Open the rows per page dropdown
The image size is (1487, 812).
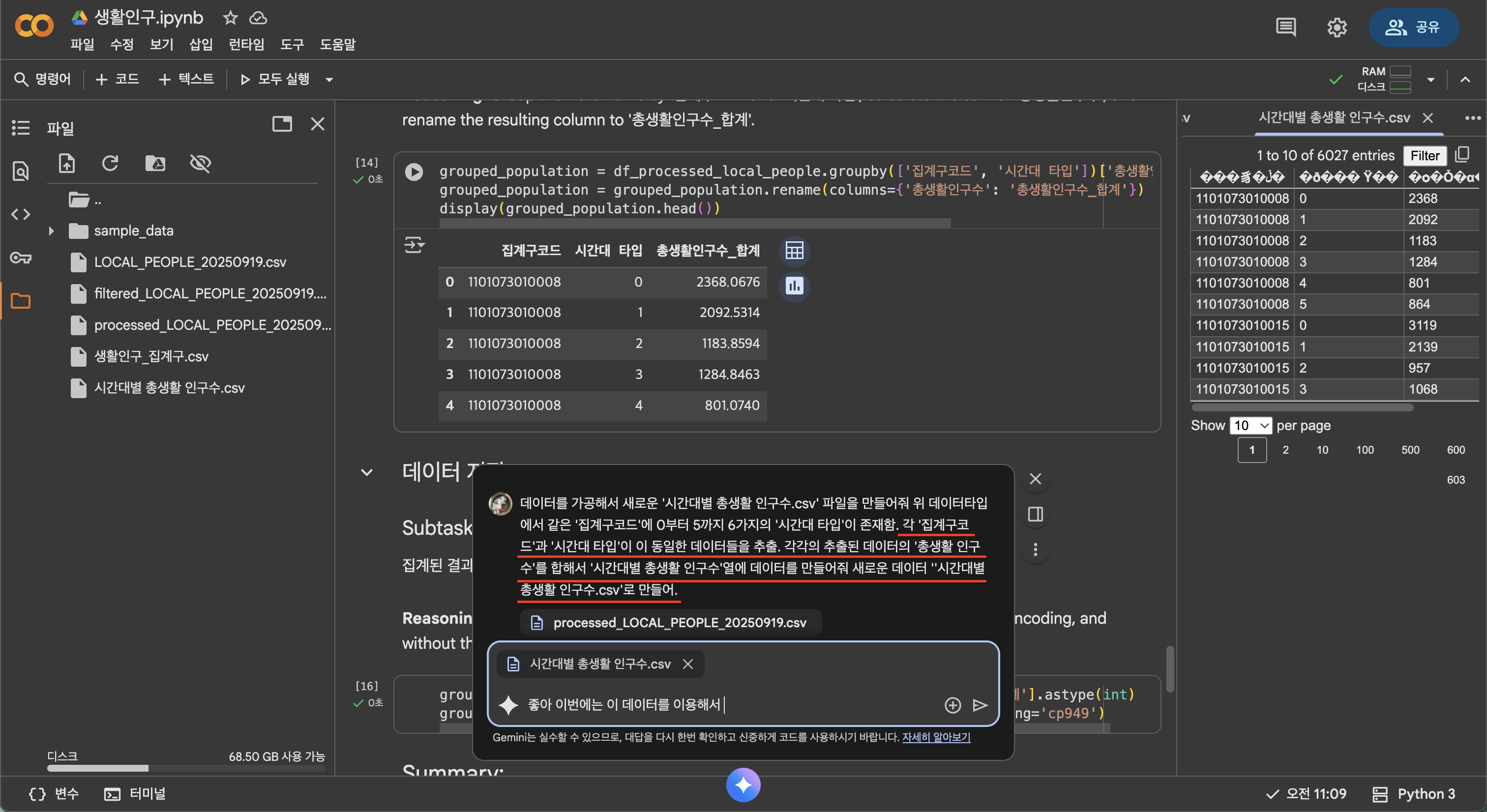point(1250,425)
